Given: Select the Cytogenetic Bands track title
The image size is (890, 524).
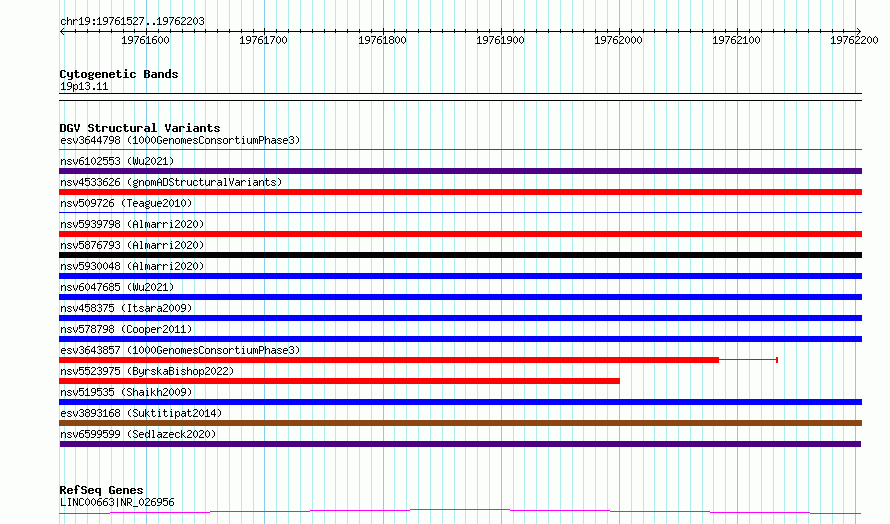Looking at the screenshot, I should (x=119, y=74).
